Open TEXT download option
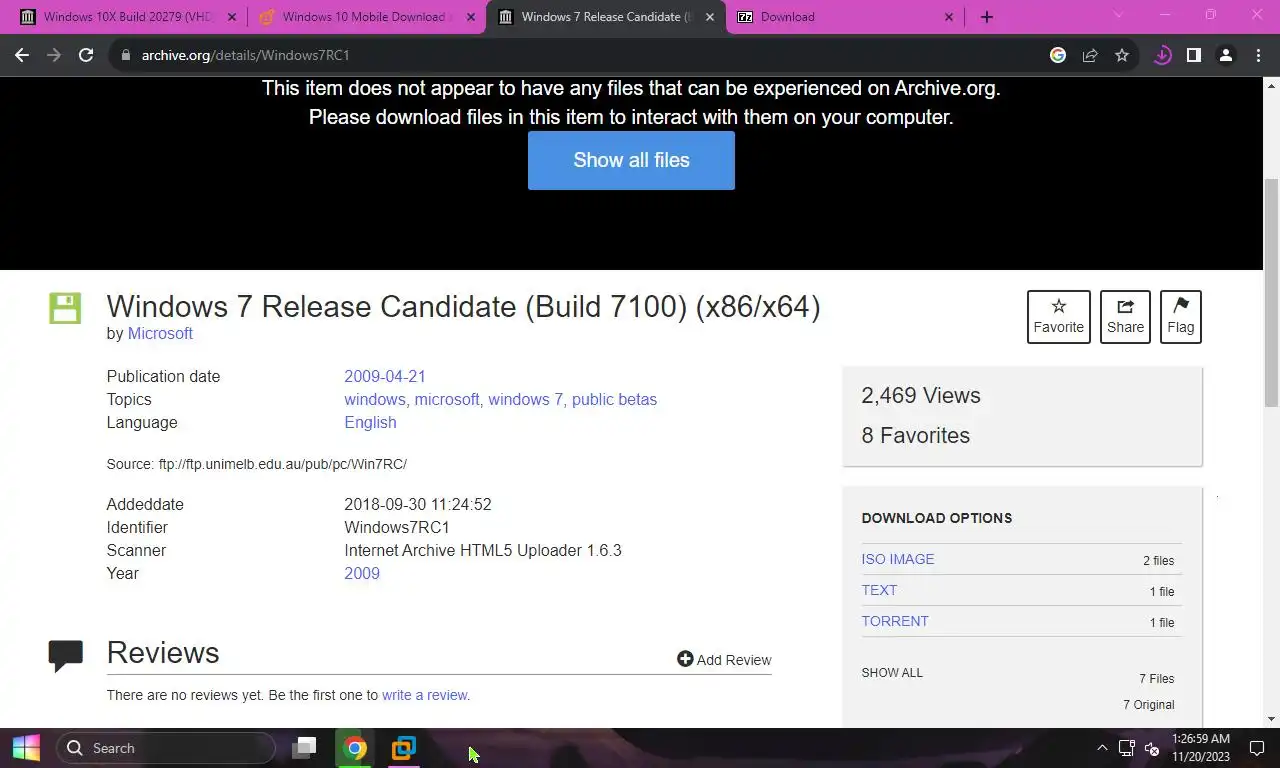This screenshot has width=1280, height=768. pyautogui.click(x=879, y=590)
